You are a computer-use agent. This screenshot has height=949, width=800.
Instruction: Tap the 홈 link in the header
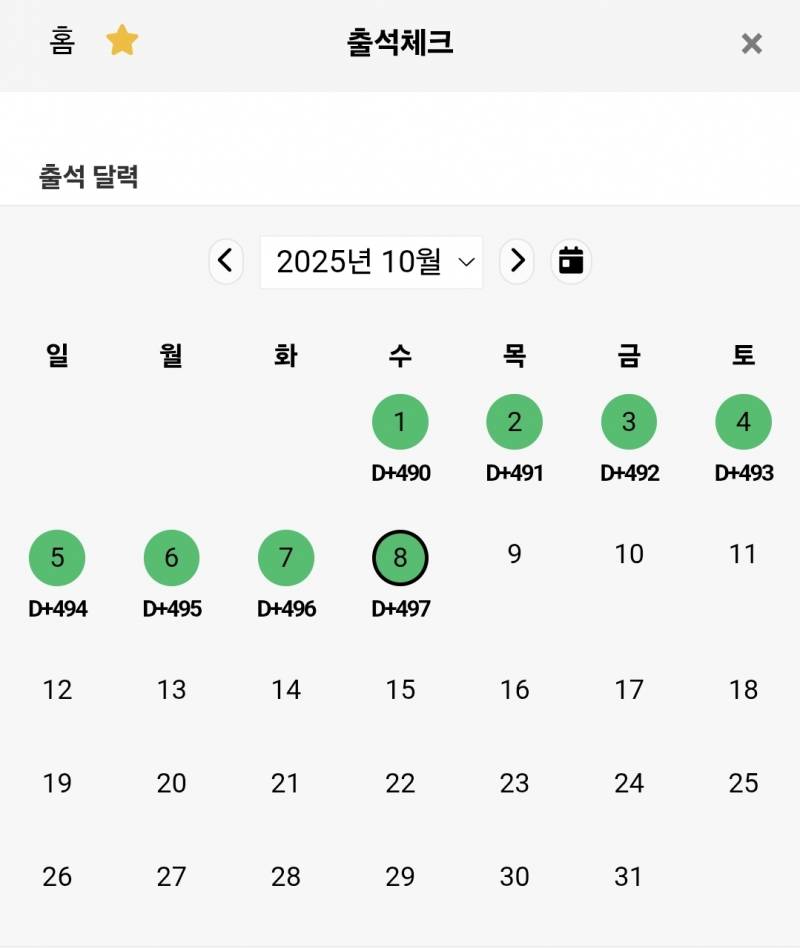pyautogui.click(x=62, y=41)
